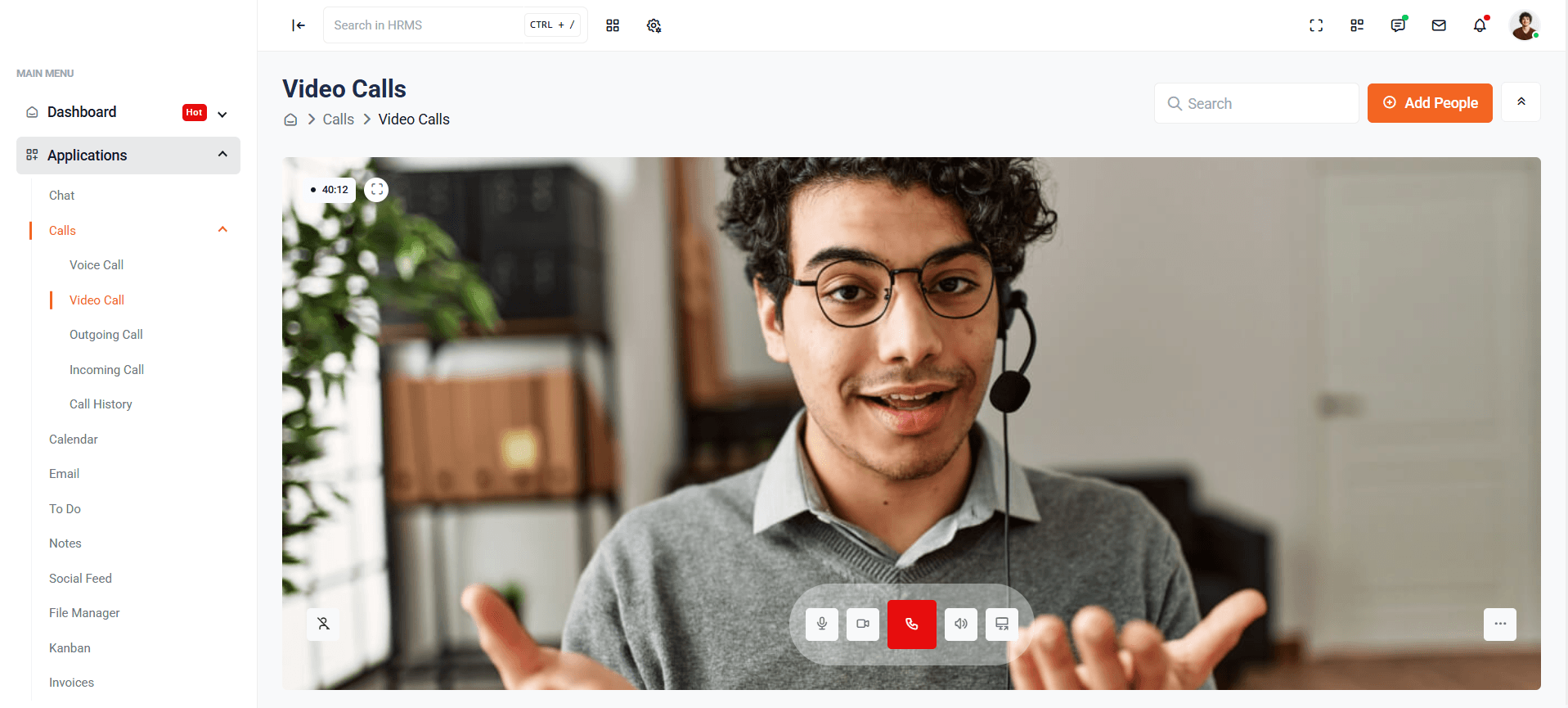This screenshot has height=708, width=1568.
Task: Click the Hot badge on Dashboard
Action: 194,113
